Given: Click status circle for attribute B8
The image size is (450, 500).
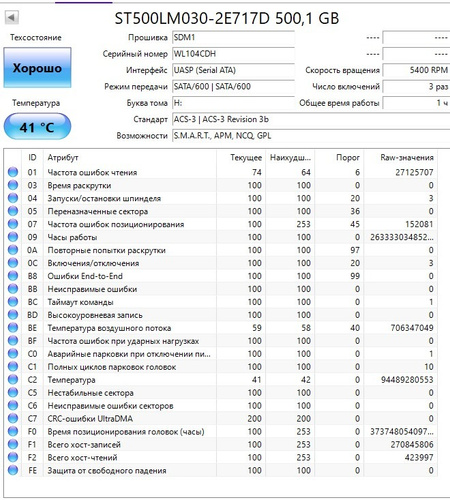Looking at the screenshot, I should click(x=13, y=276).
